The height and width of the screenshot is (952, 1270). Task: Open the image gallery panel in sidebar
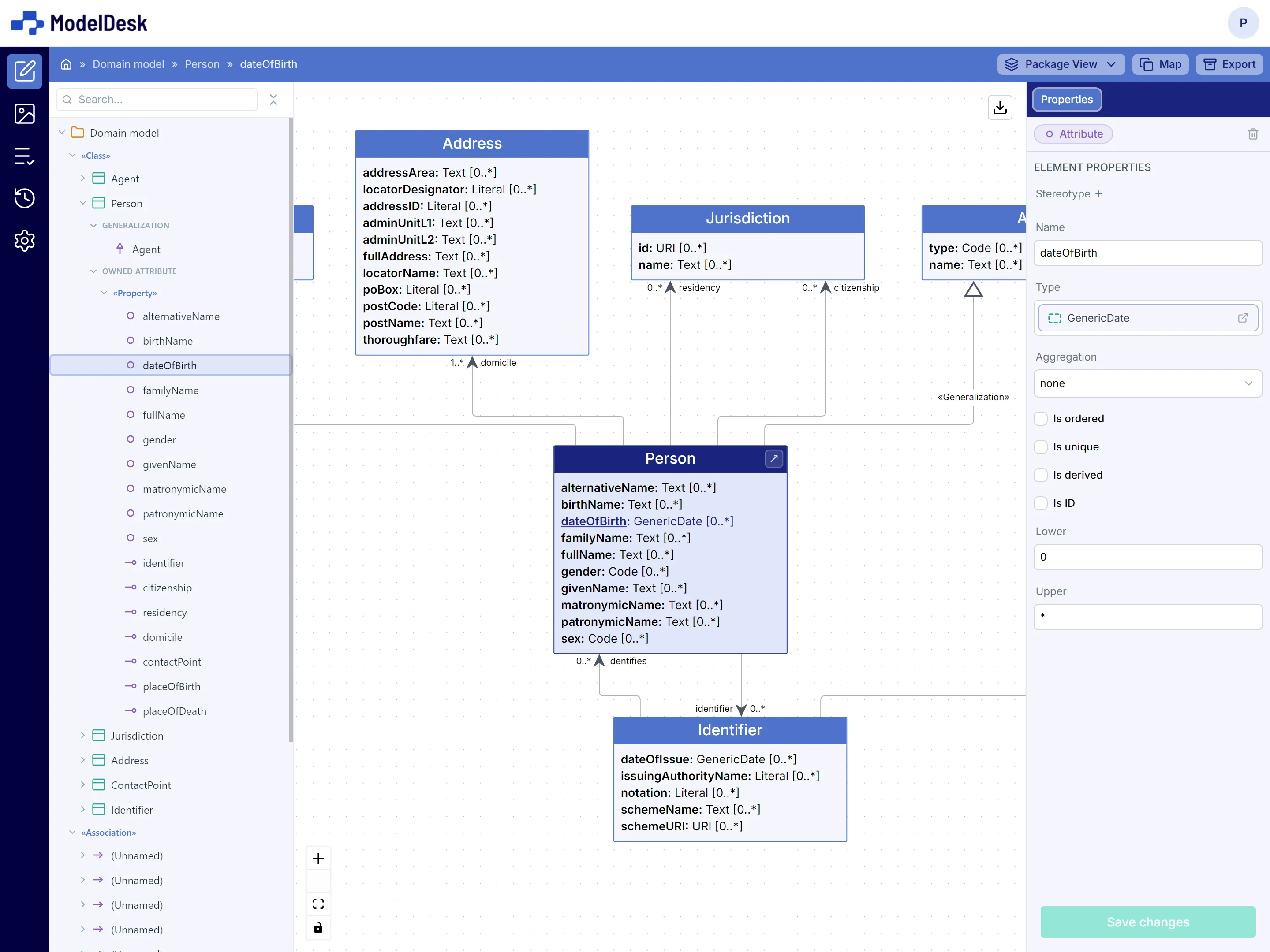25,114
